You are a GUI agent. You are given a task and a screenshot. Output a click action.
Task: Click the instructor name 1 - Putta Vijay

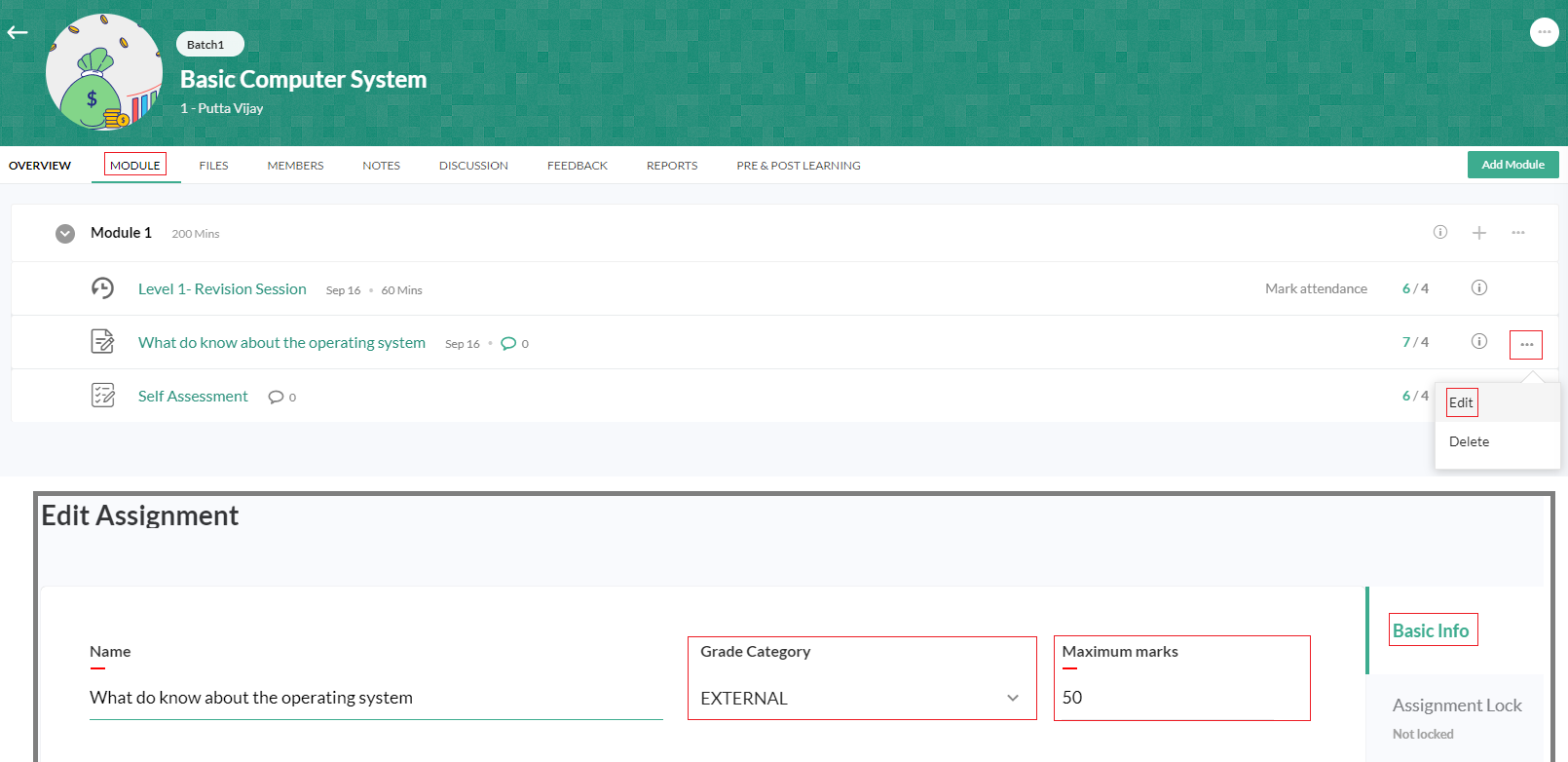tap(221, 108)
